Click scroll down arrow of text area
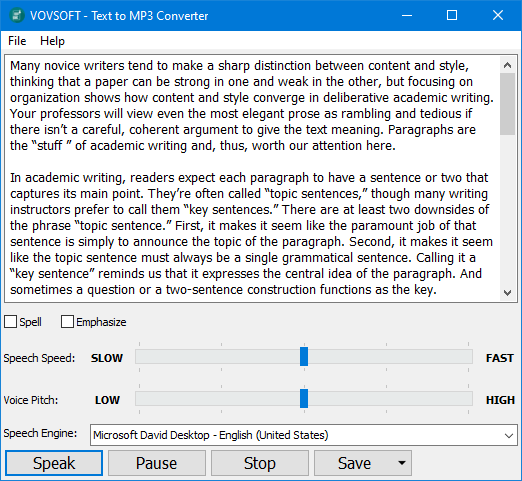 507,293
